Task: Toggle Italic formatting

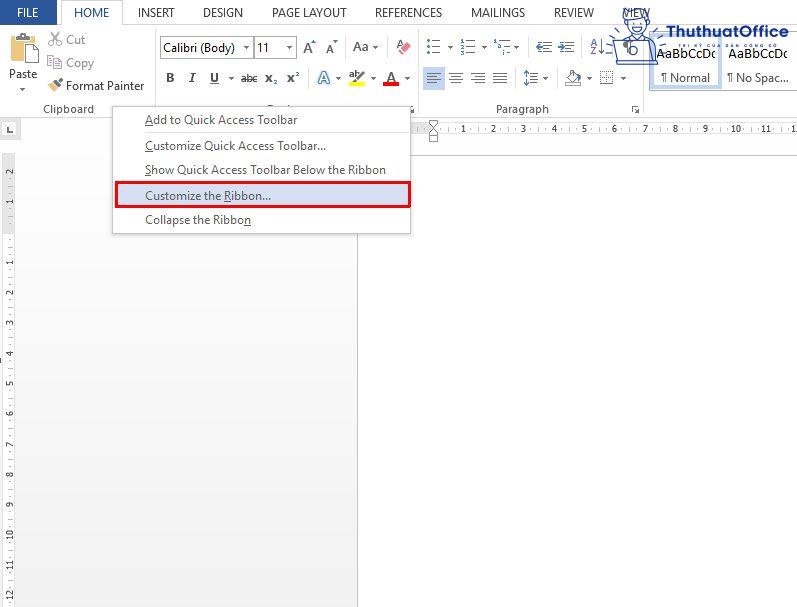Action: [192, 78]
